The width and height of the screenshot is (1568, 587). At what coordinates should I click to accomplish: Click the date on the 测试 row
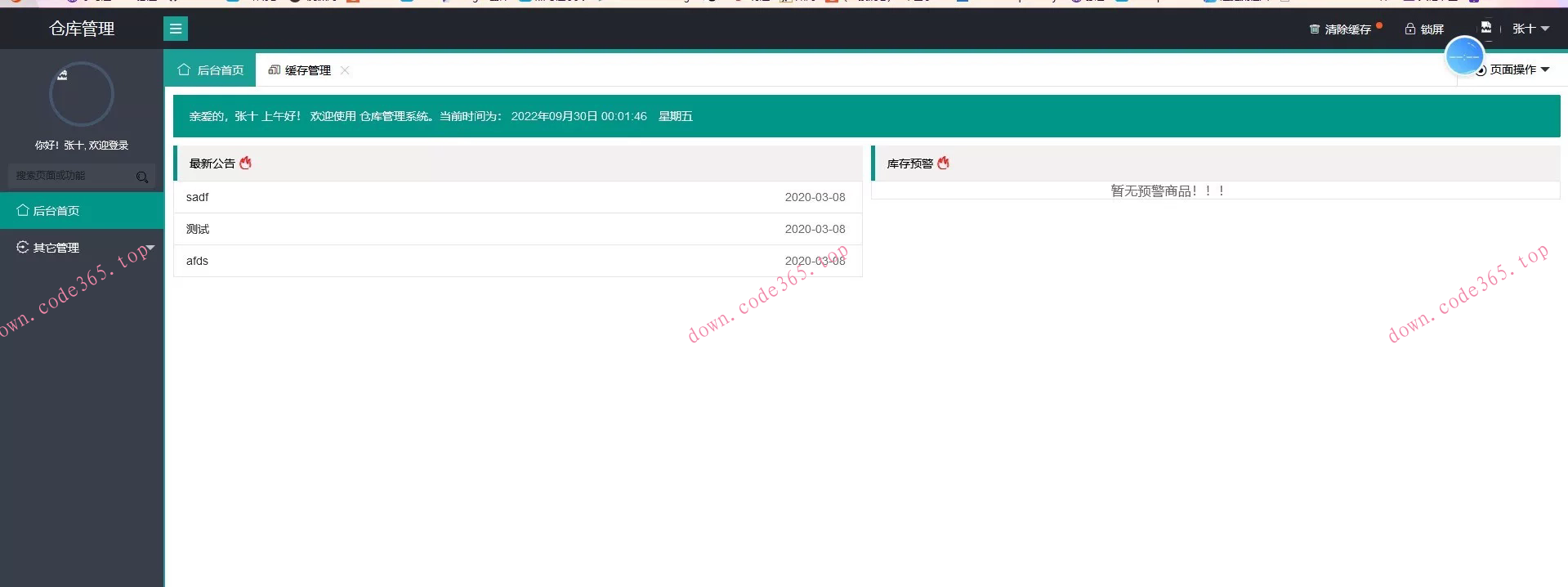tap(815, 229)
